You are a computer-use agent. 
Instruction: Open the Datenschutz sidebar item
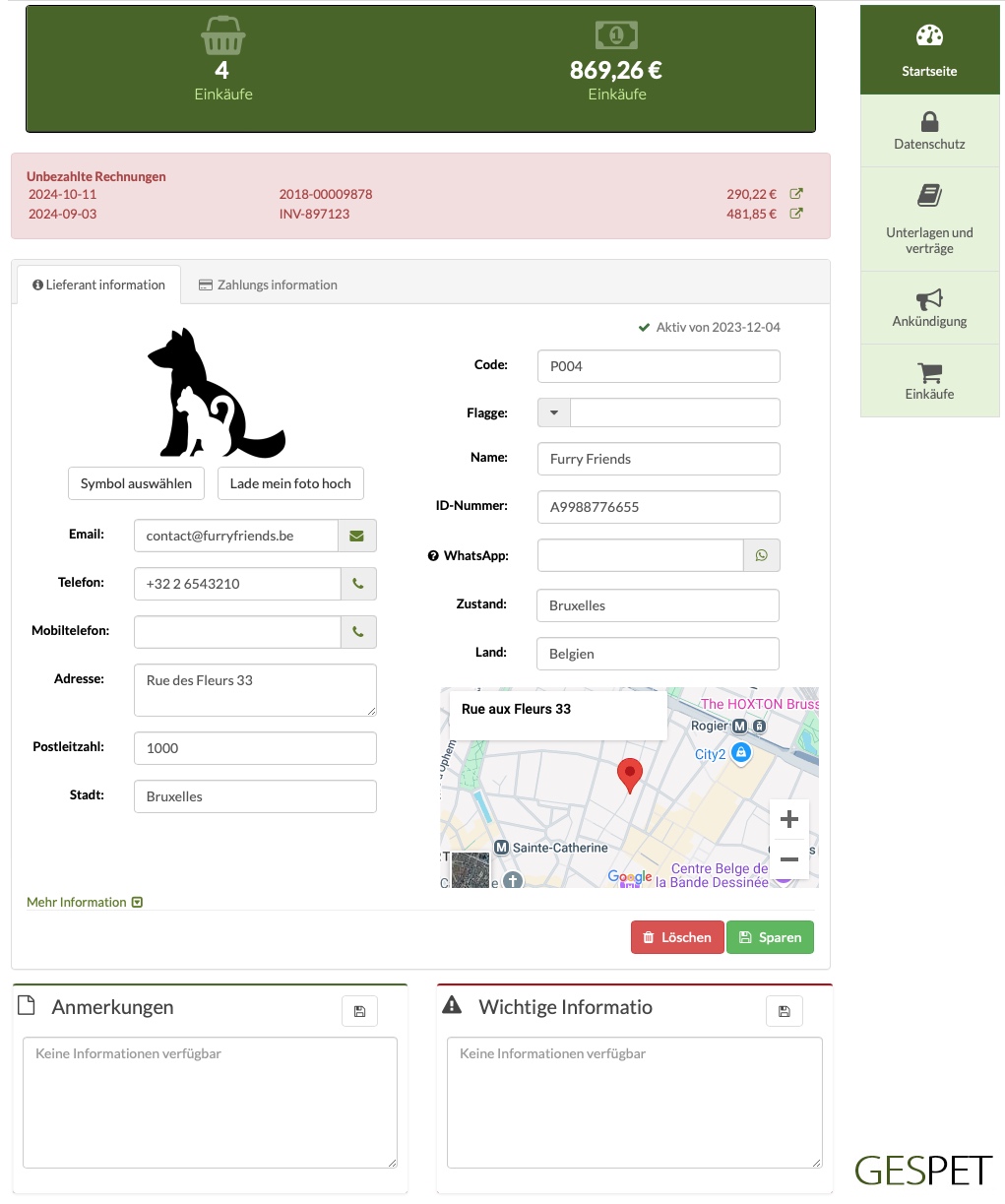[929, 131]
